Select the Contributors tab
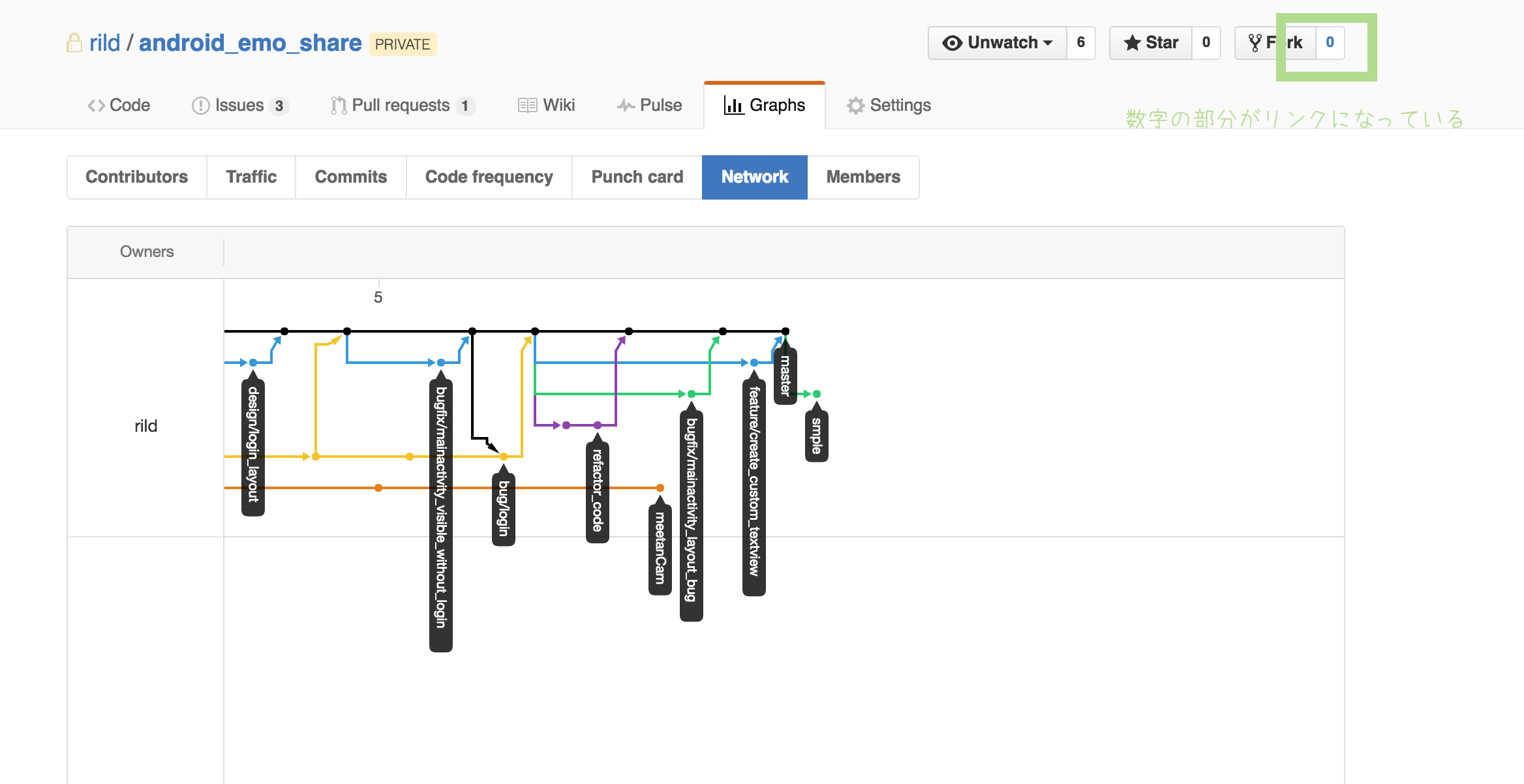Screen dimensions: 1524x784 click(x=137, y=176)
